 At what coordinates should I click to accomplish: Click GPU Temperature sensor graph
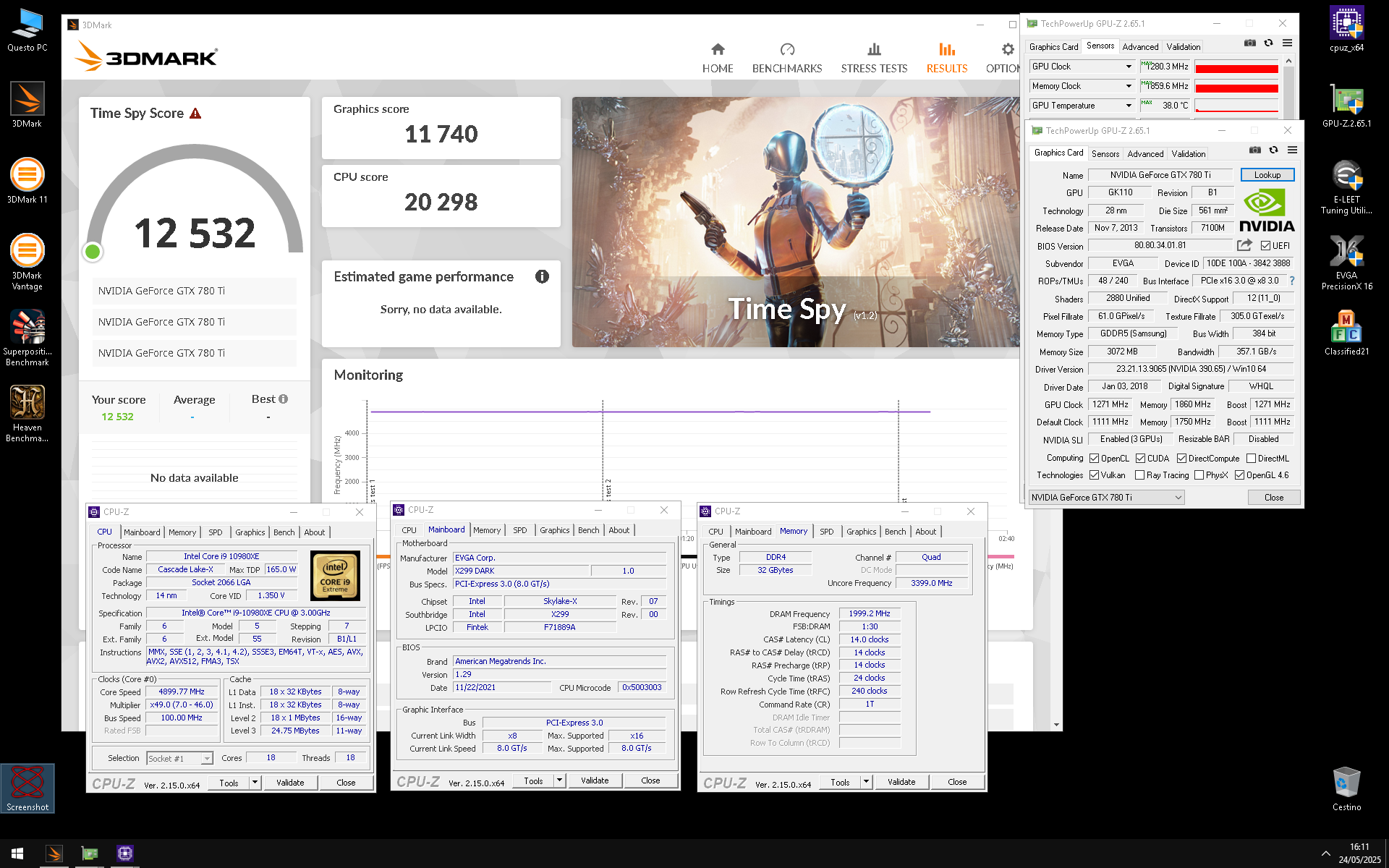[x=1236, y=106]
